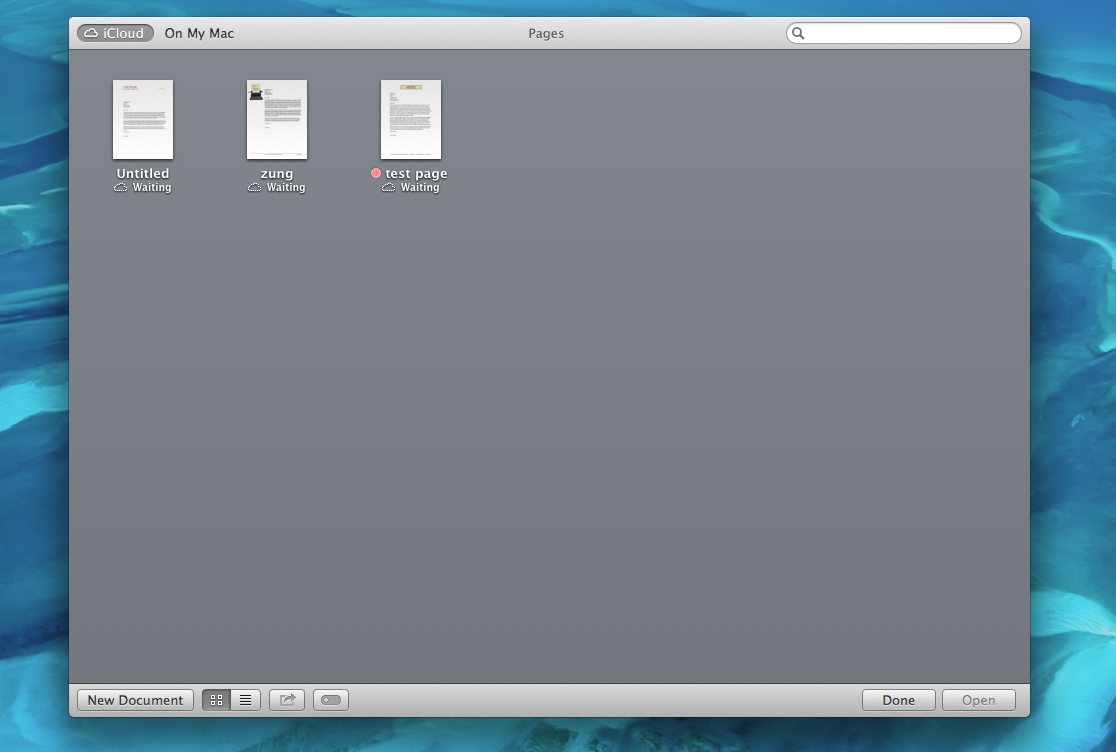
Task: Select the test page document thumbnail
Action: pyautogui.click(x=411, y=120)
